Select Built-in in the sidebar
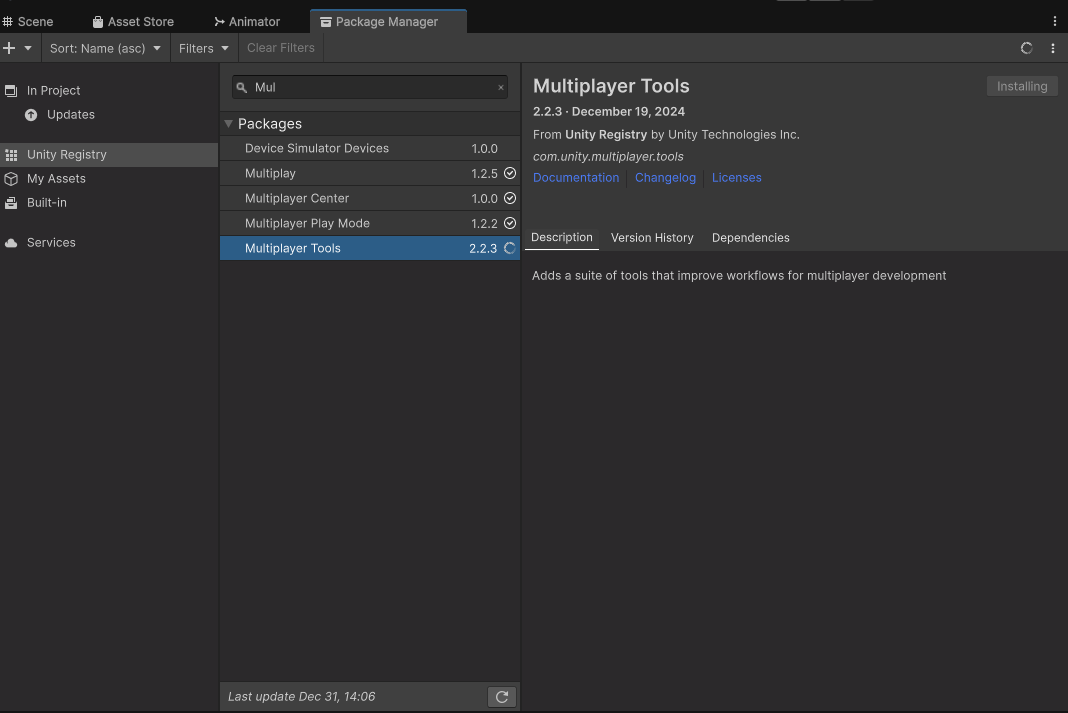Screen dimensions: 1068x713 [x=109, y=202]
